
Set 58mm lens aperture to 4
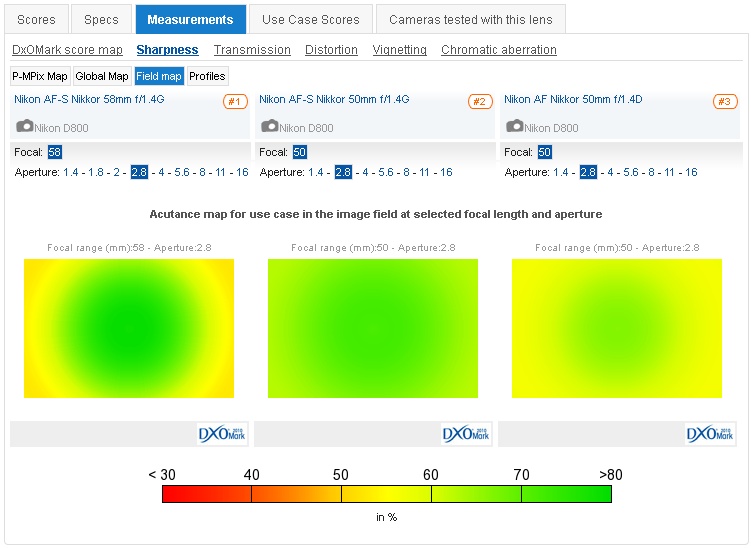pyautogui.click(x=161, y=172)
